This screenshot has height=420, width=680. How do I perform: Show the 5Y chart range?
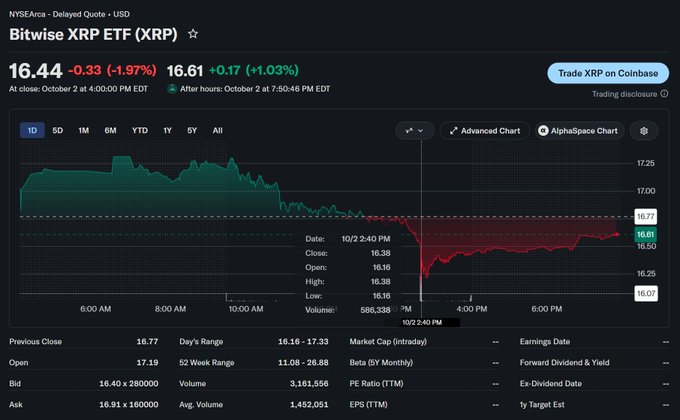point(192,130)
